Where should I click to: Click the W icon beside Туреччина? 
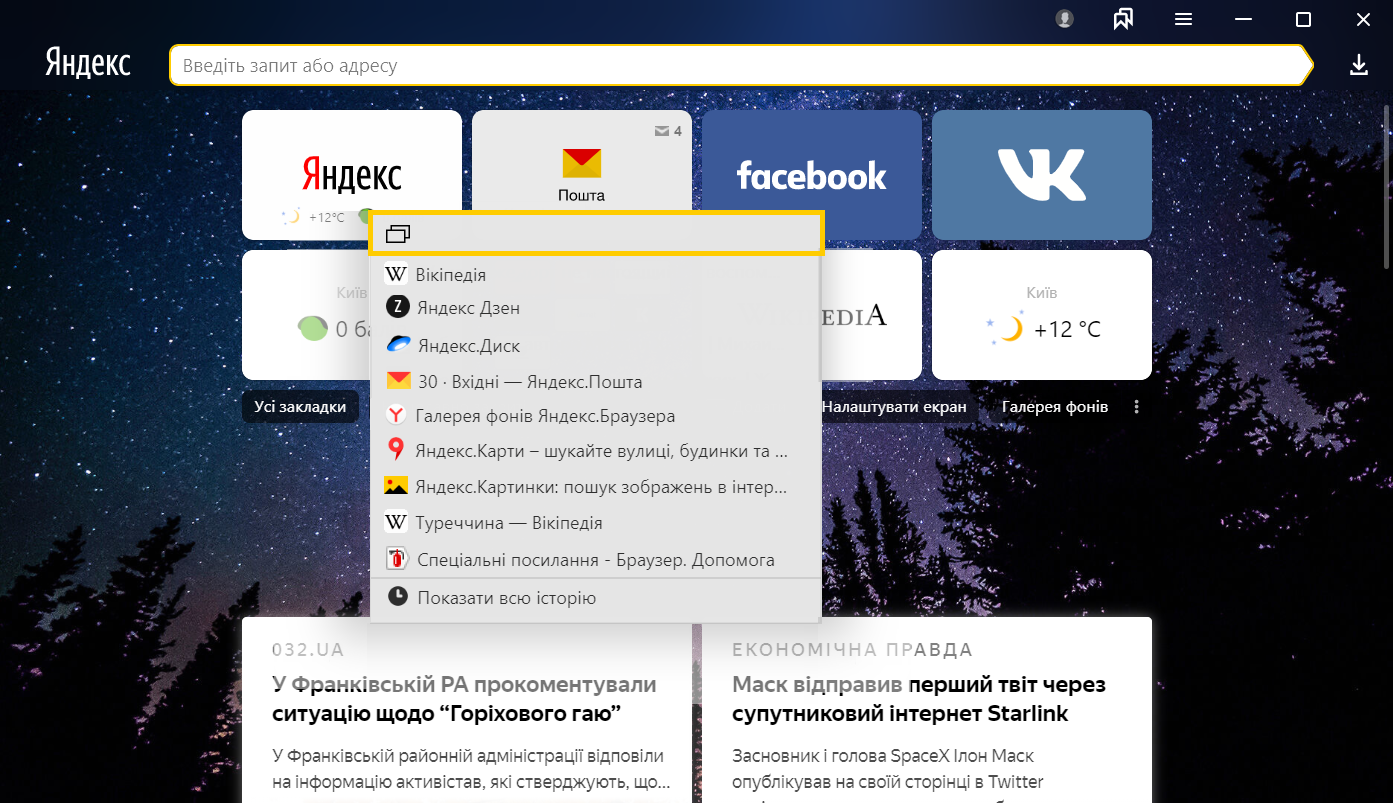pyautogui.click(x=396, y=523)
